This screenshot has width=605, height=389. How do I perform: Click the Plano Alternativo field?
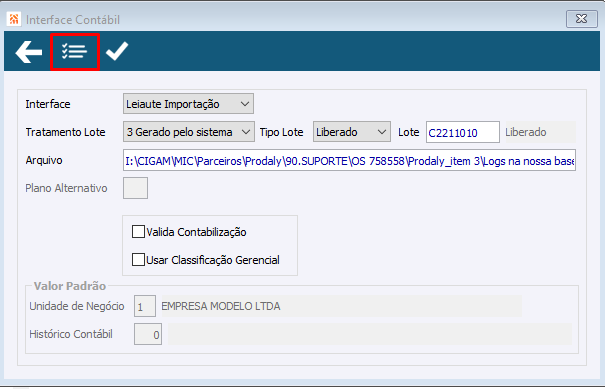[x=135, y=188]
